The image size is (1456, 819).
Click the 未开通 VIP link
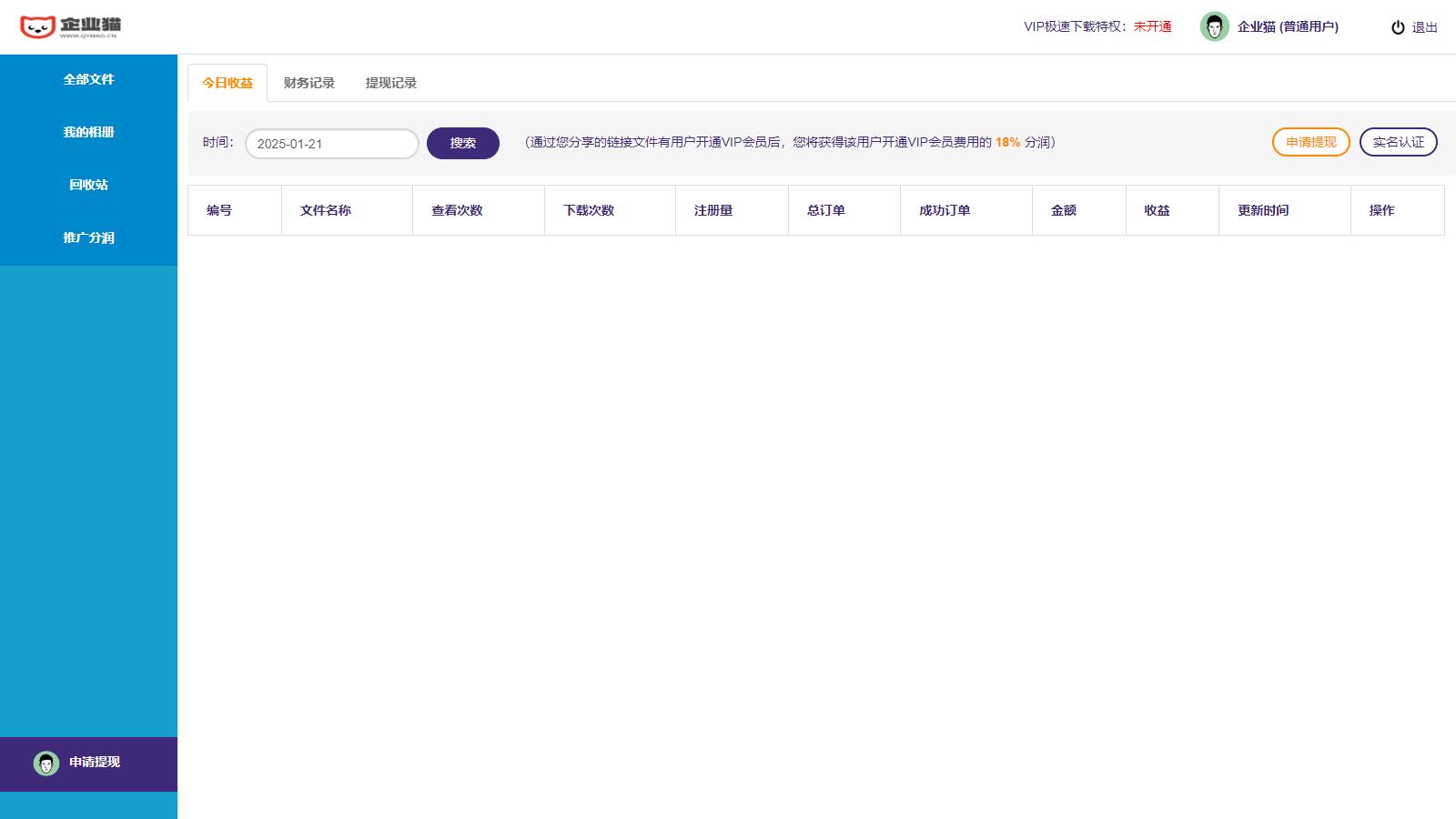coord(1150,26)
